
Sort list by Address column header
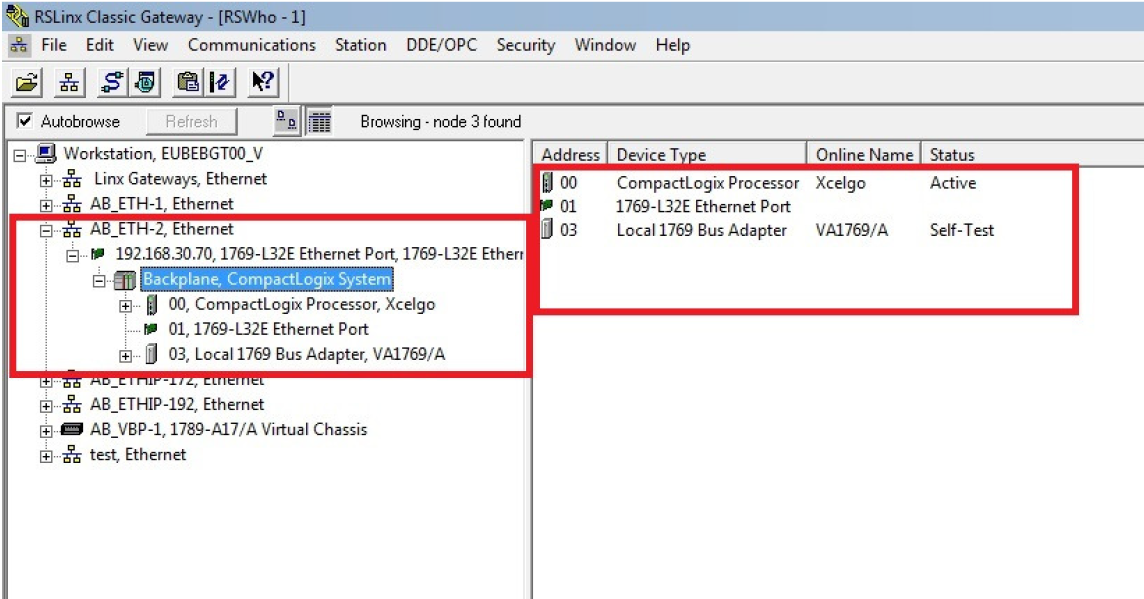click(571, 155)
